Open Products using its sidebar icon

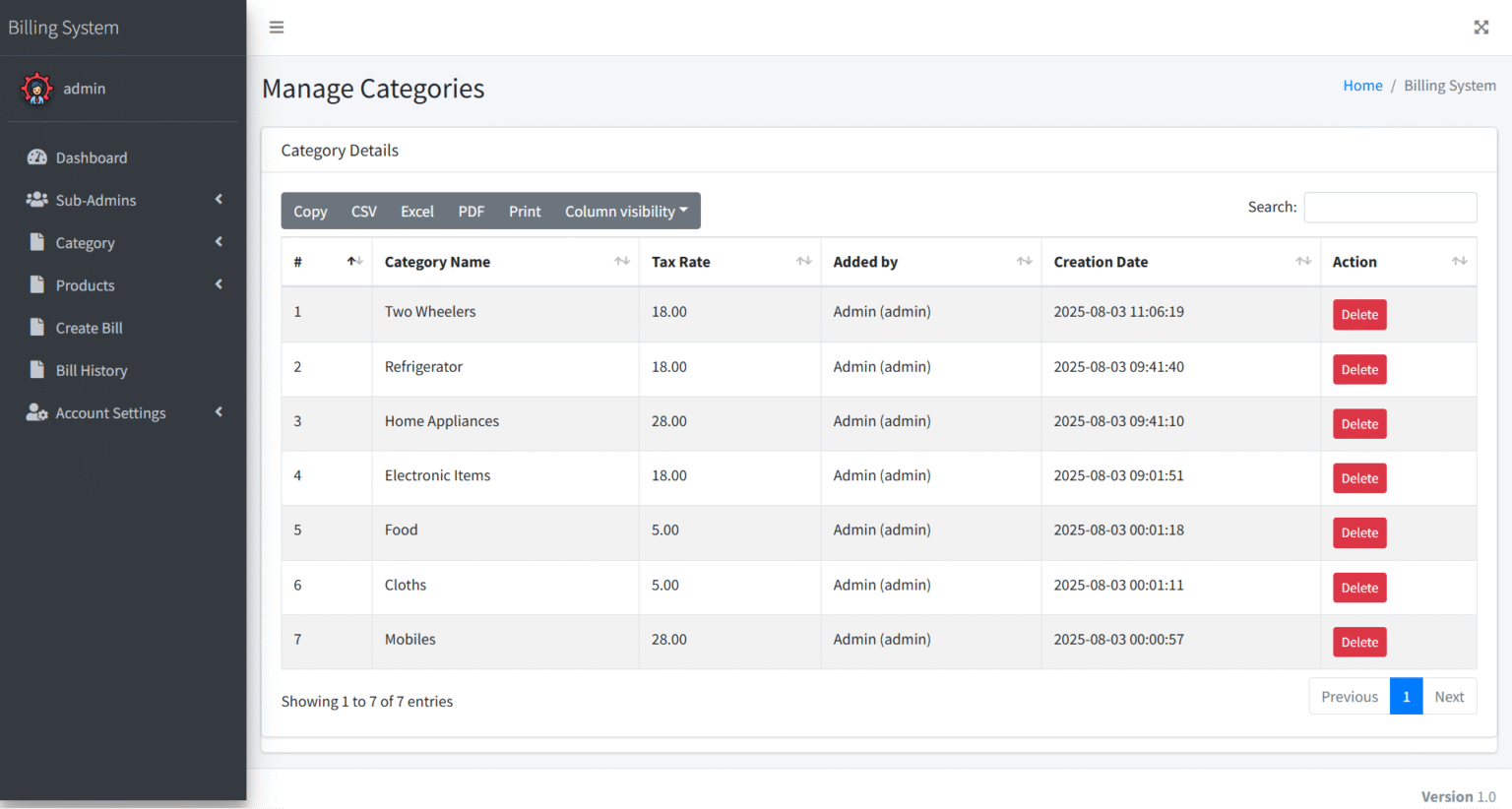point(36,284)
